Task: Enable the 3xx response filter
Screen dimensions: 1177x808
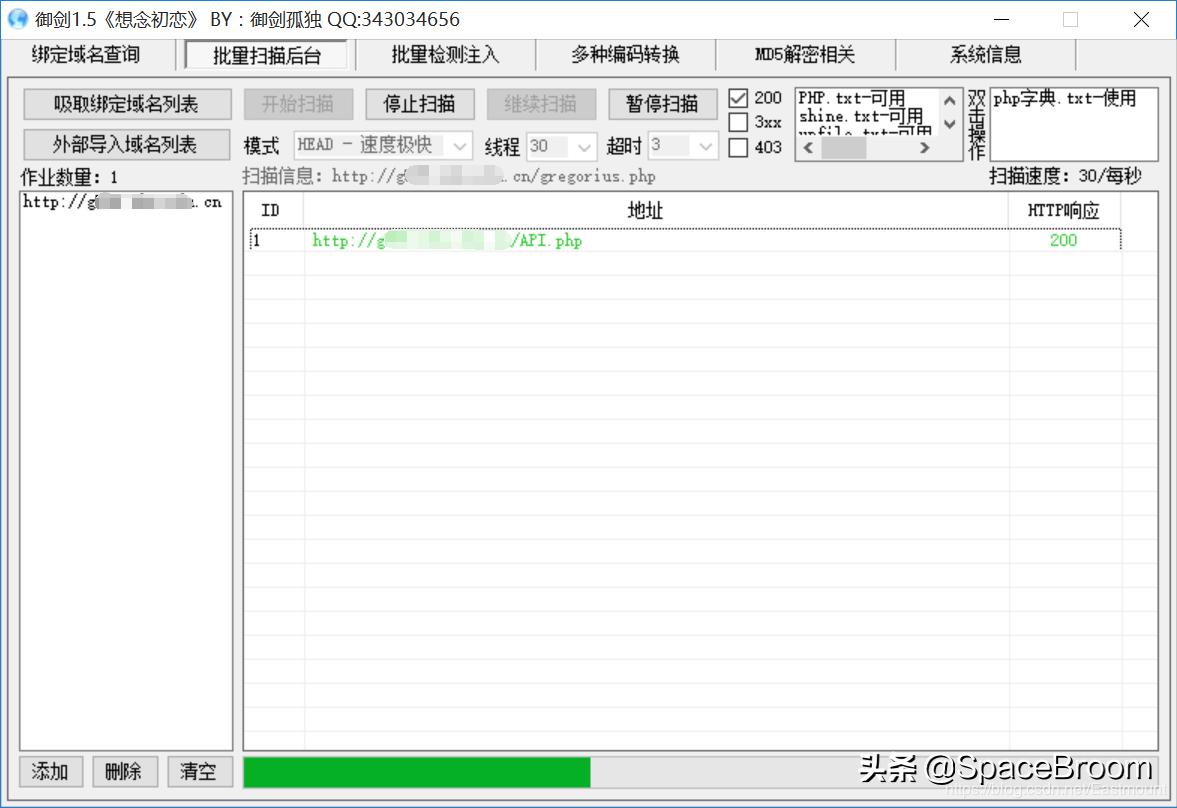Action: tap(738, 122)
